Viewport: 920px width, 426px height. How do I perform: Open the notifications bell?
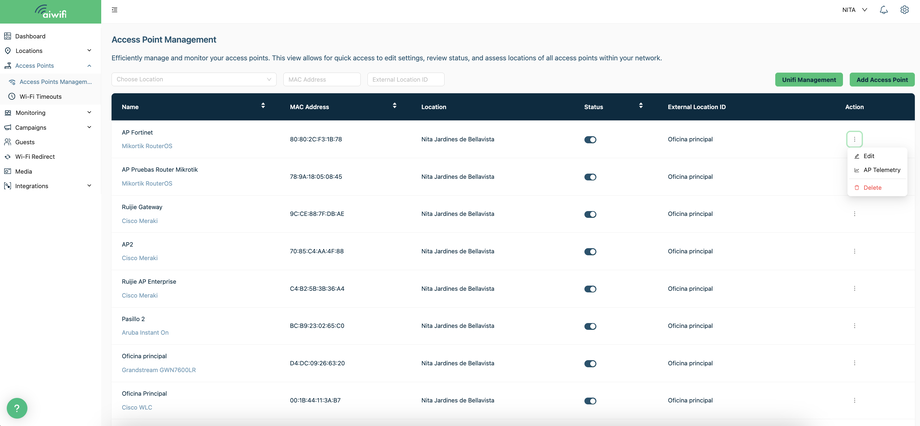click(884, 10)
